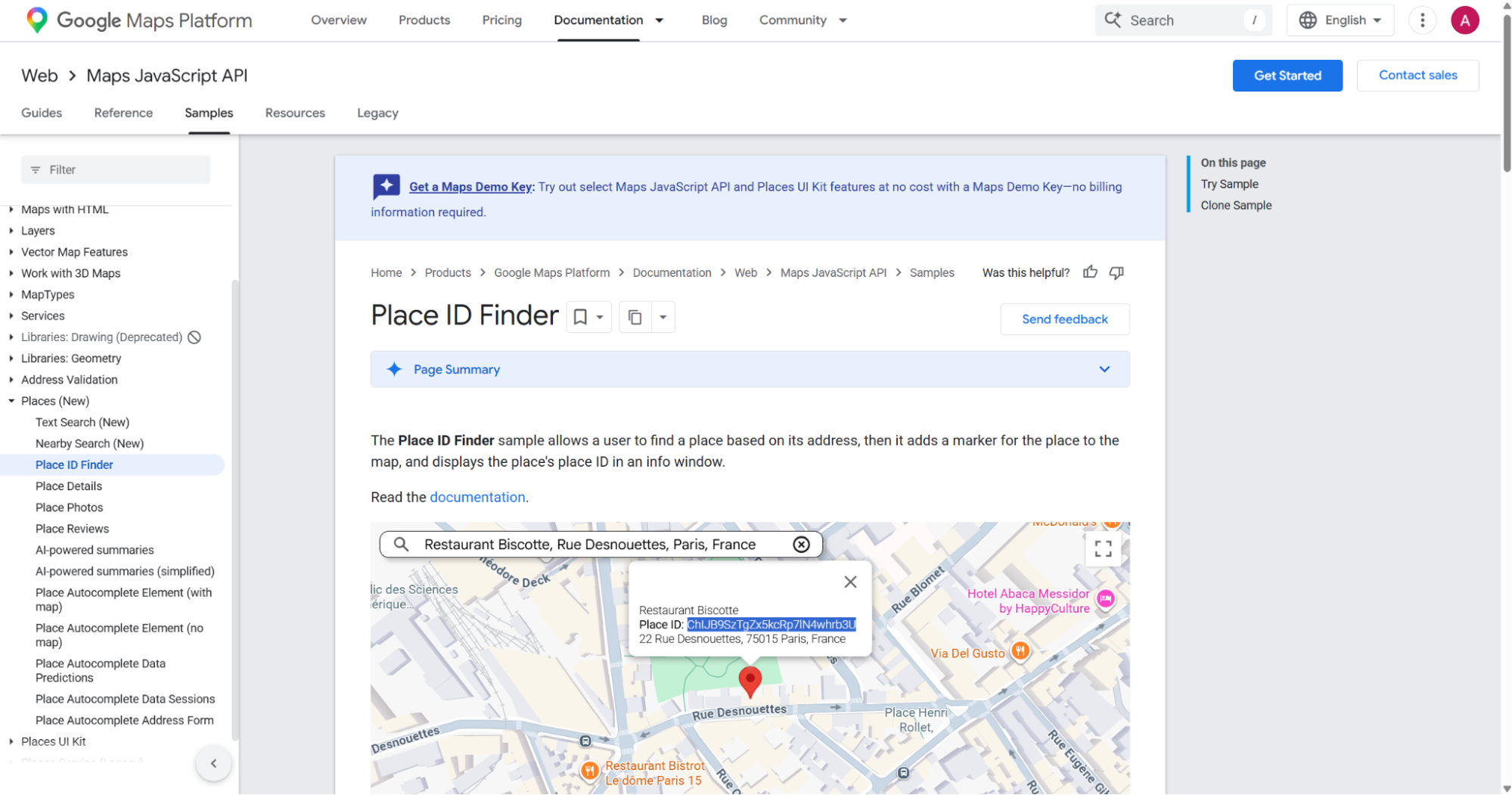Screen dimensions: 1512x795
Task: Open Place Details sample in sidebar
Action: pos(69,486)
